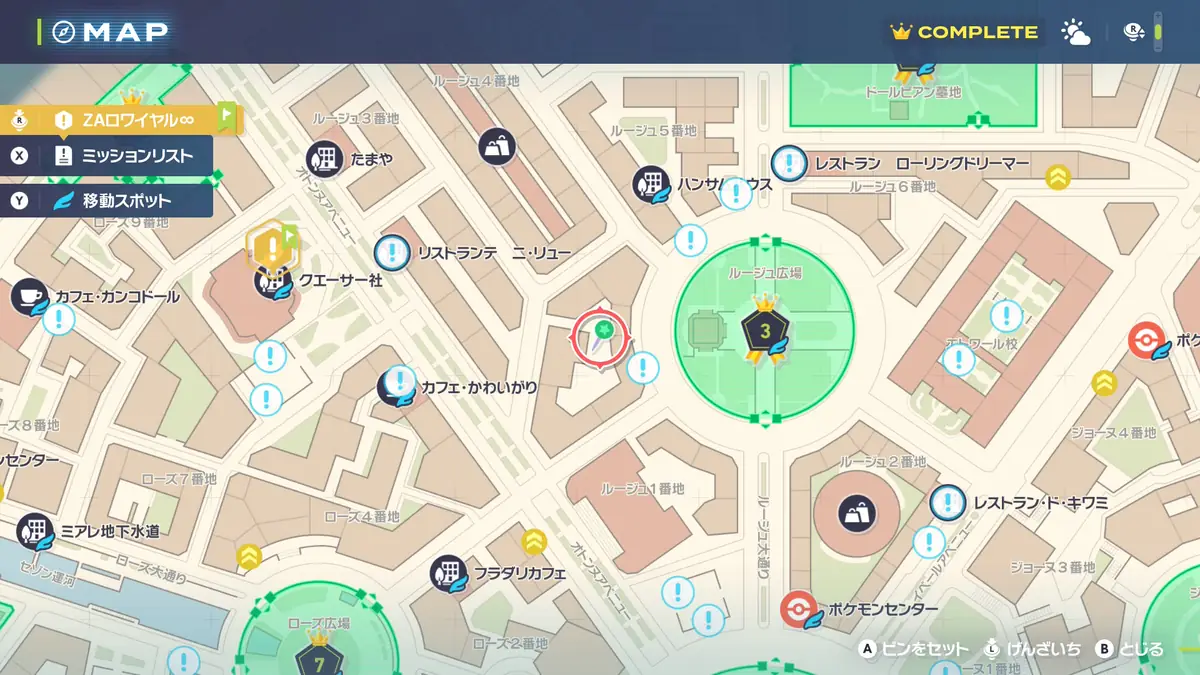This screenshot has width=1200, height=675.
Task: Click the ミアレ地下水道 building icon
Action: click(x=37, y=530)
